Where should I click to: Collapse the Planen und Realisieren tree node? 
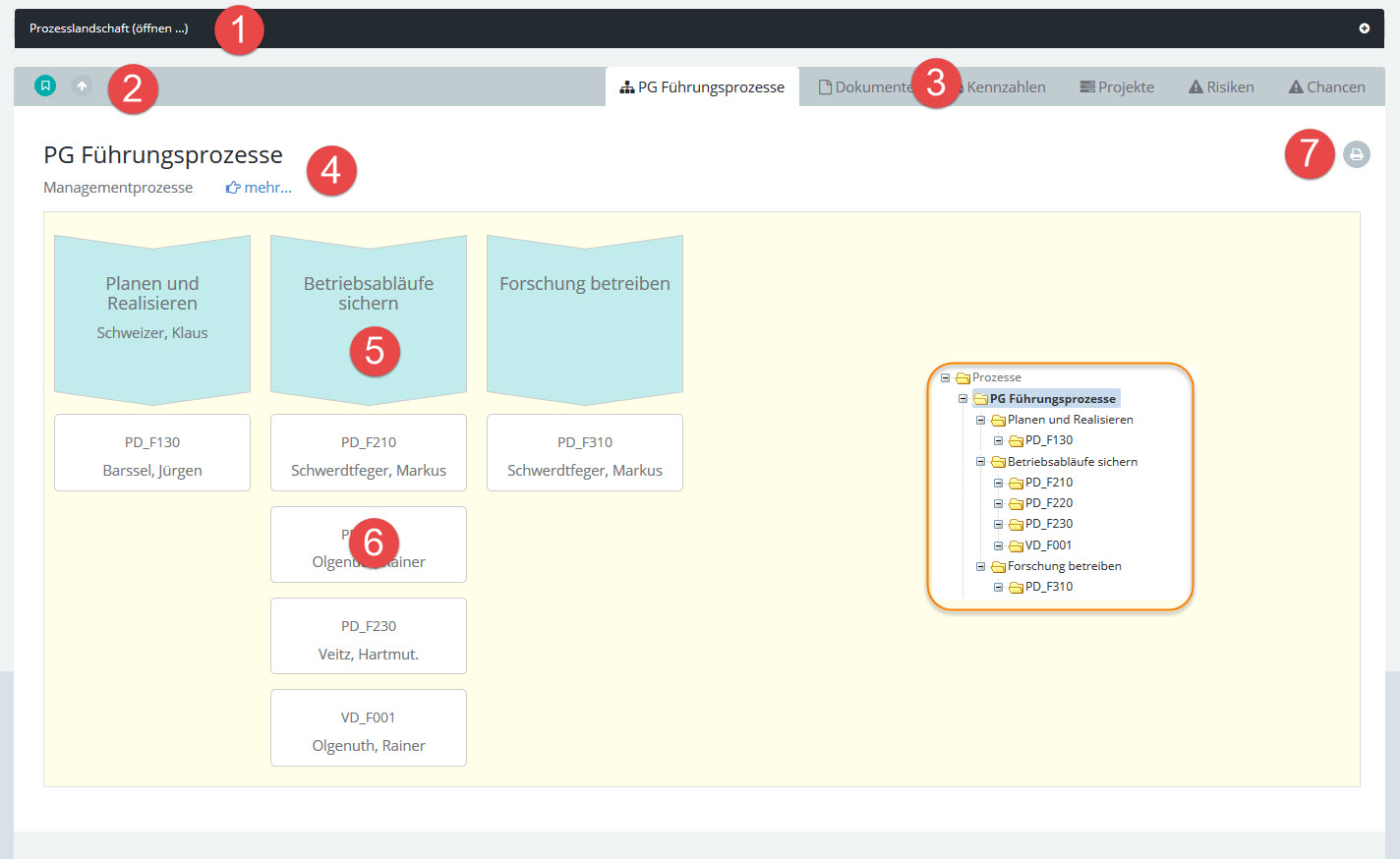(x=980, y=420)
